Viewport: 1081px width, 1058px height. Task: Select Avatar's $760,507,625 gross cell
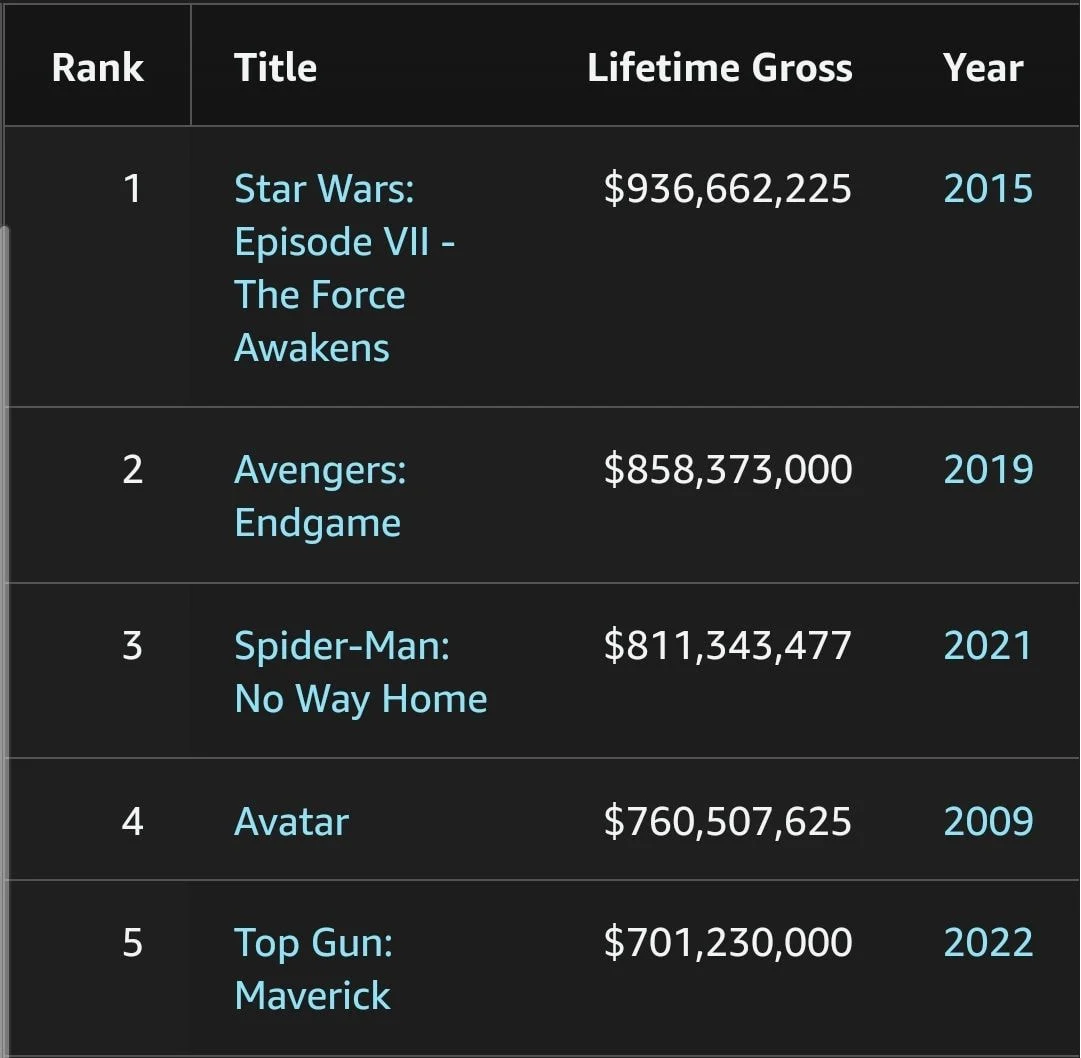pyautogui.click(x=727, y=822)
